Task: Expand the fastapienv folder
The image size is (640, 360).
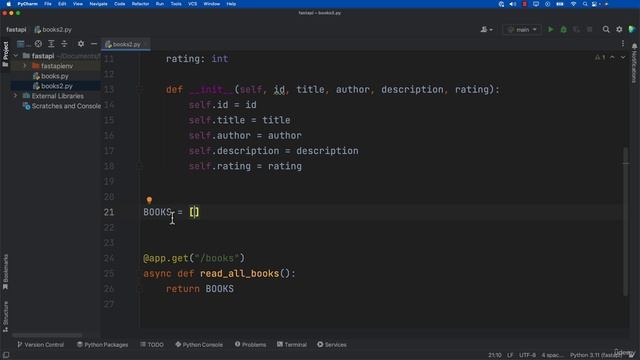Action: pos(25,66)
